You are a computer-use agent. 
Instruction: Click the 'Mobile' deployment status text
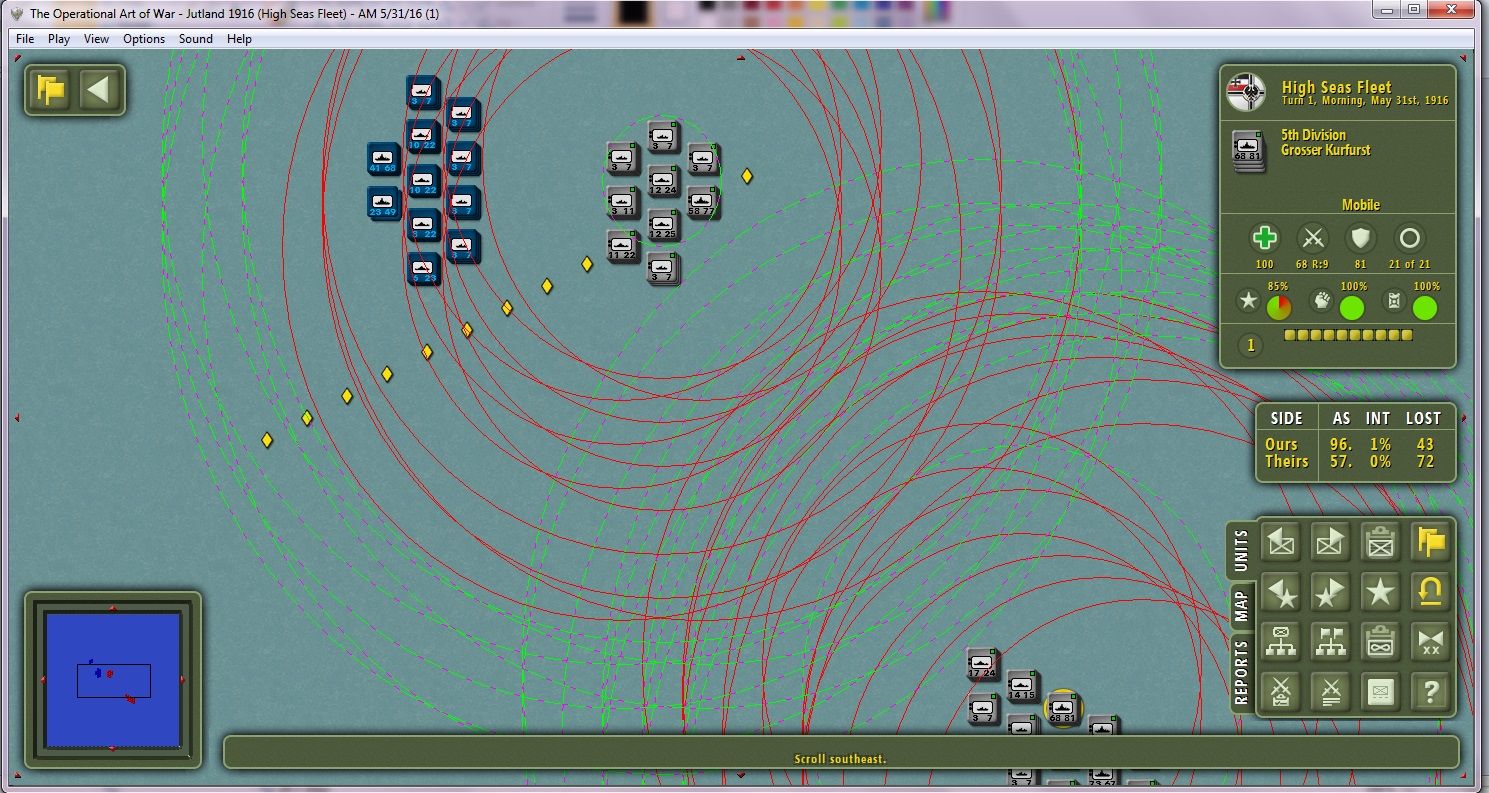coord(1361,205)
